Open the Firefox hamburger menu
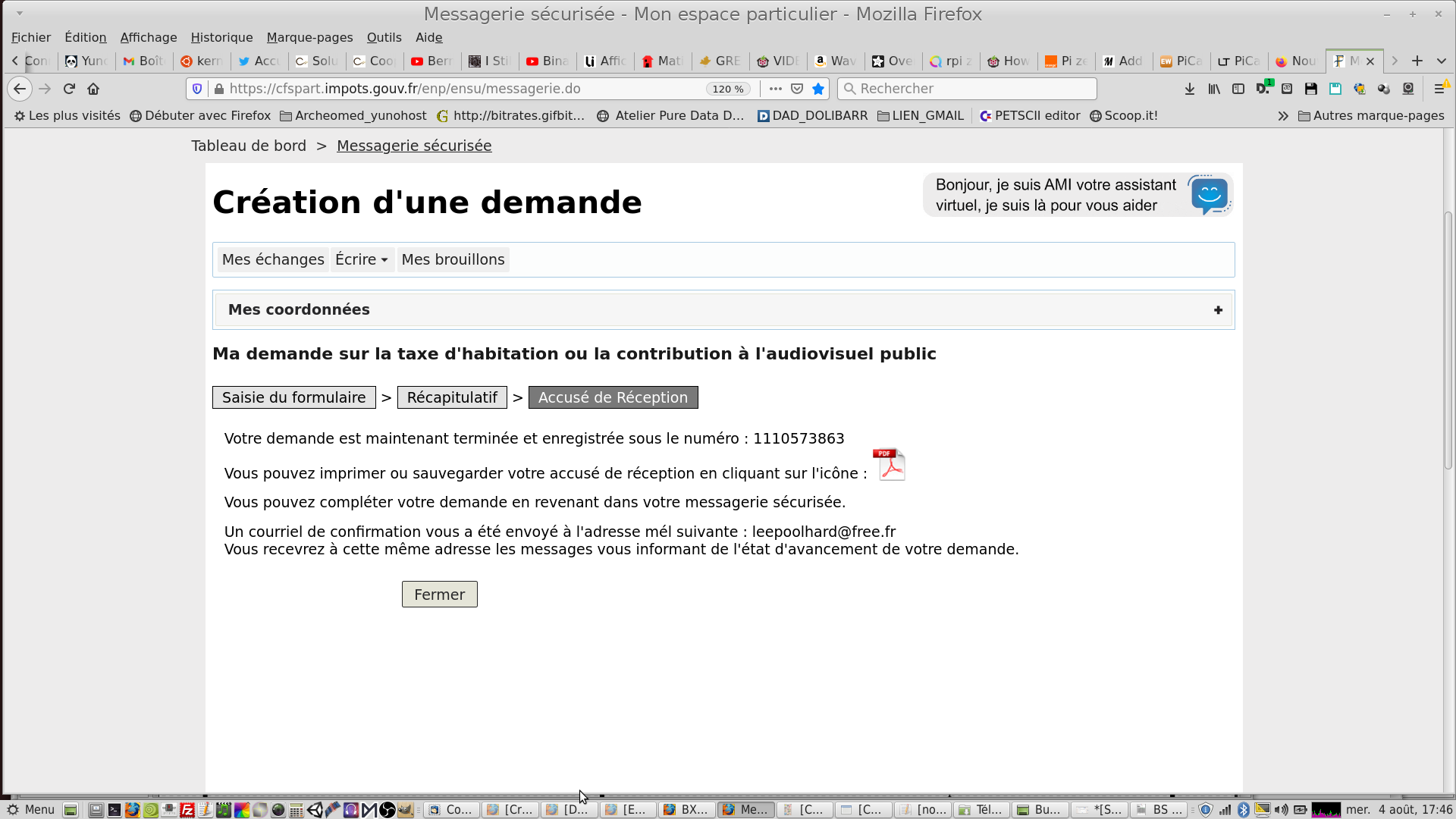The image size is (1456, 819). [1439, 89]
